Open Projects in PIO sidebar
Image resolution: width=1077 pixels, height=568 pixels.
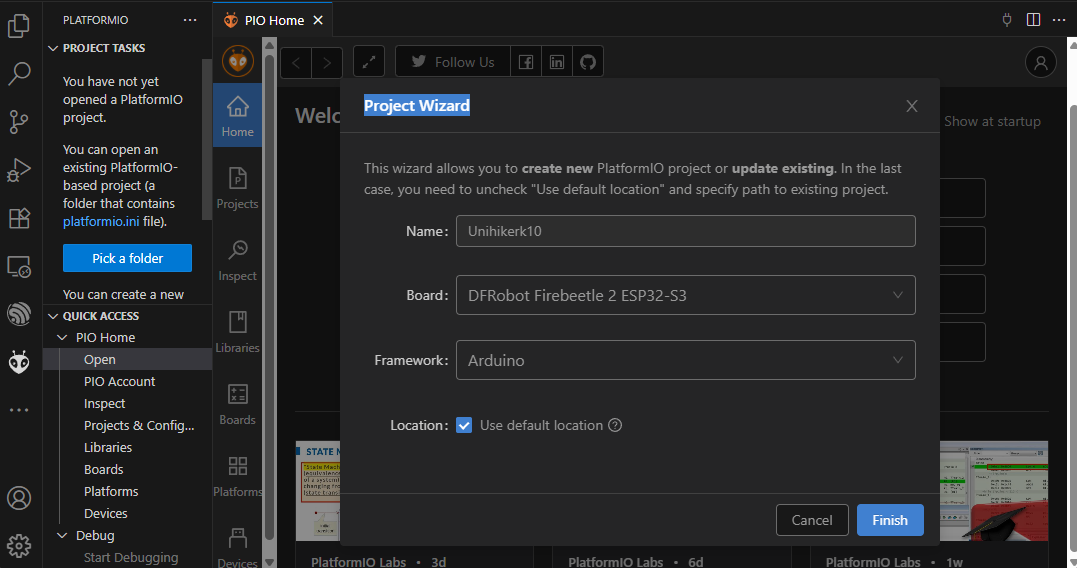[238, 188]
